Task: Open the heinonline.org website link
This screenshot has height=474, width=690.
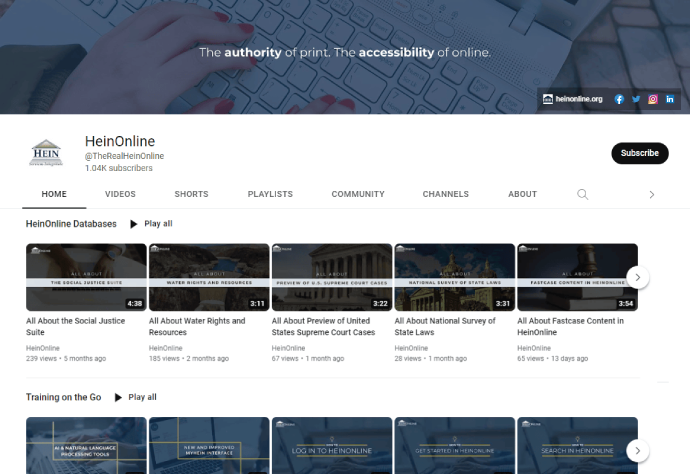Action: click(574, 99)
